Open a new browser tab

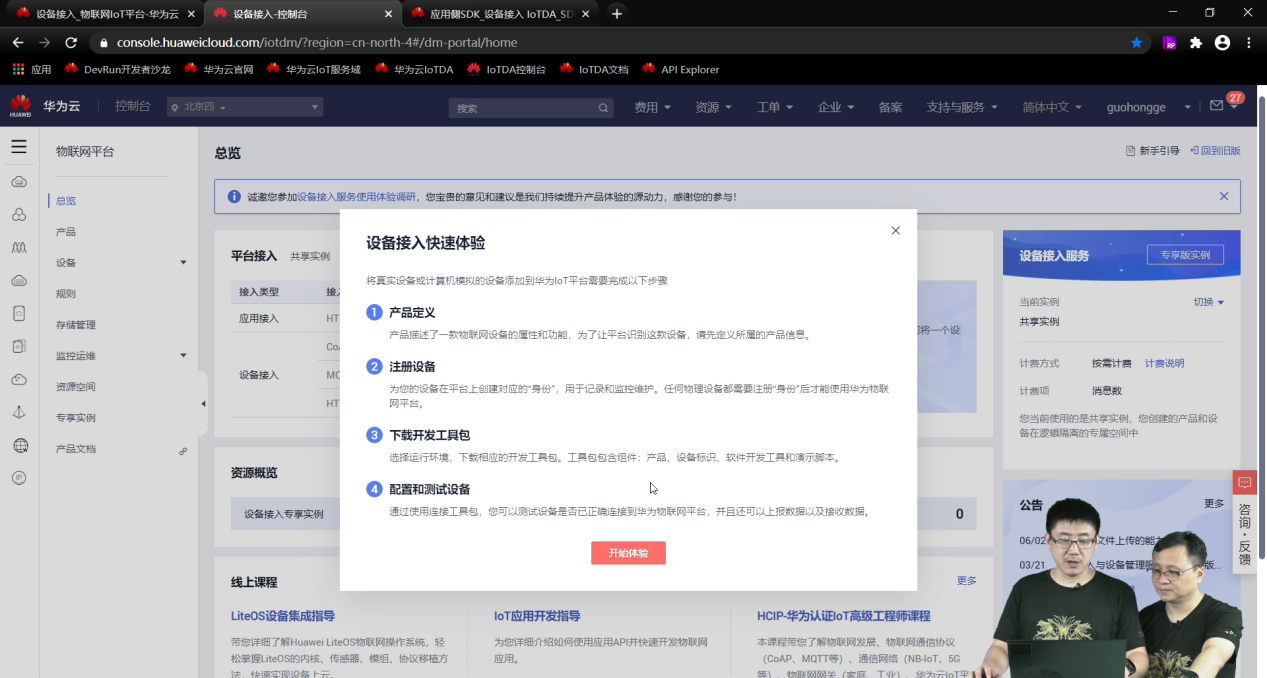coord(617,14)
